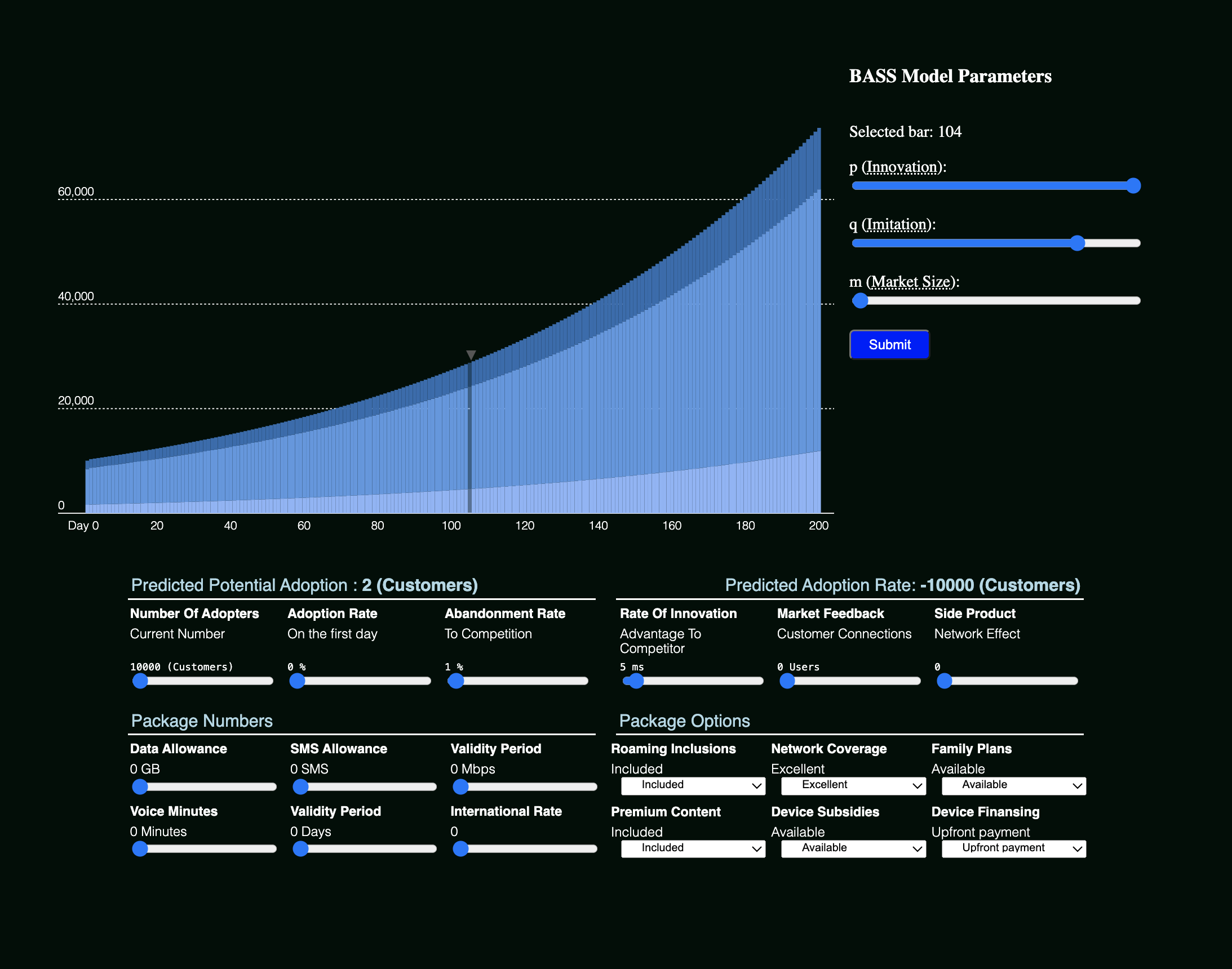Open the Premium Content dropdown
Screen dimensions: 1232x969
pyautogui.click(x=693, y=849)
